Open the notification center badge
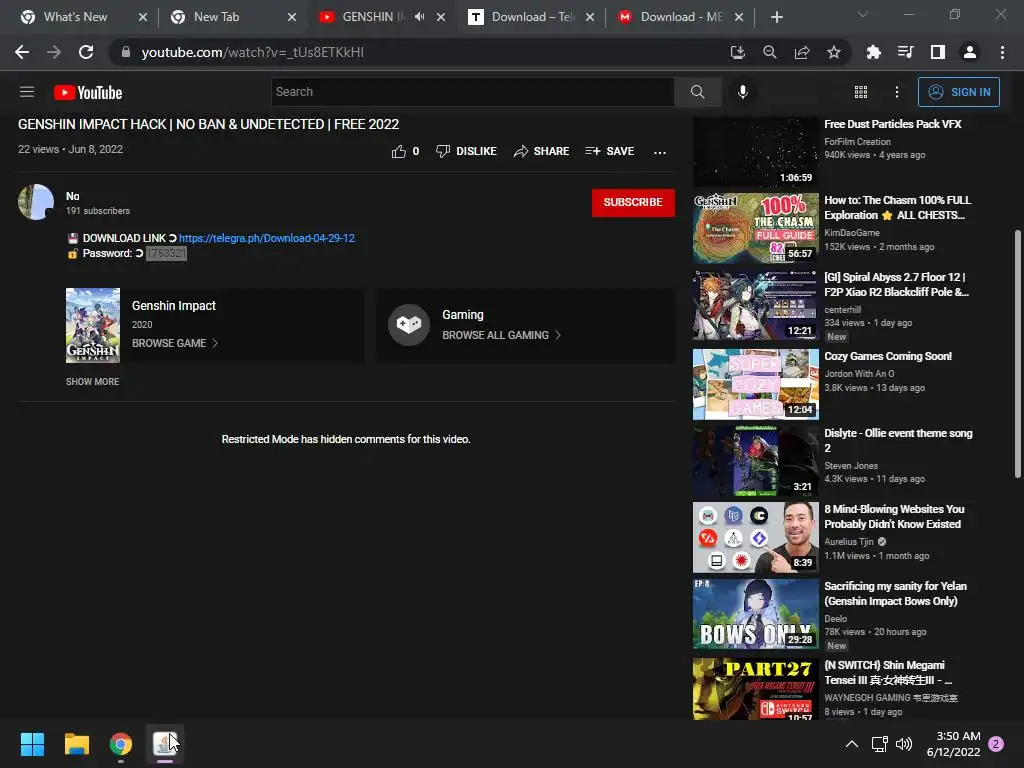Viewport: 1024px width, 768px height. (996, 744)
